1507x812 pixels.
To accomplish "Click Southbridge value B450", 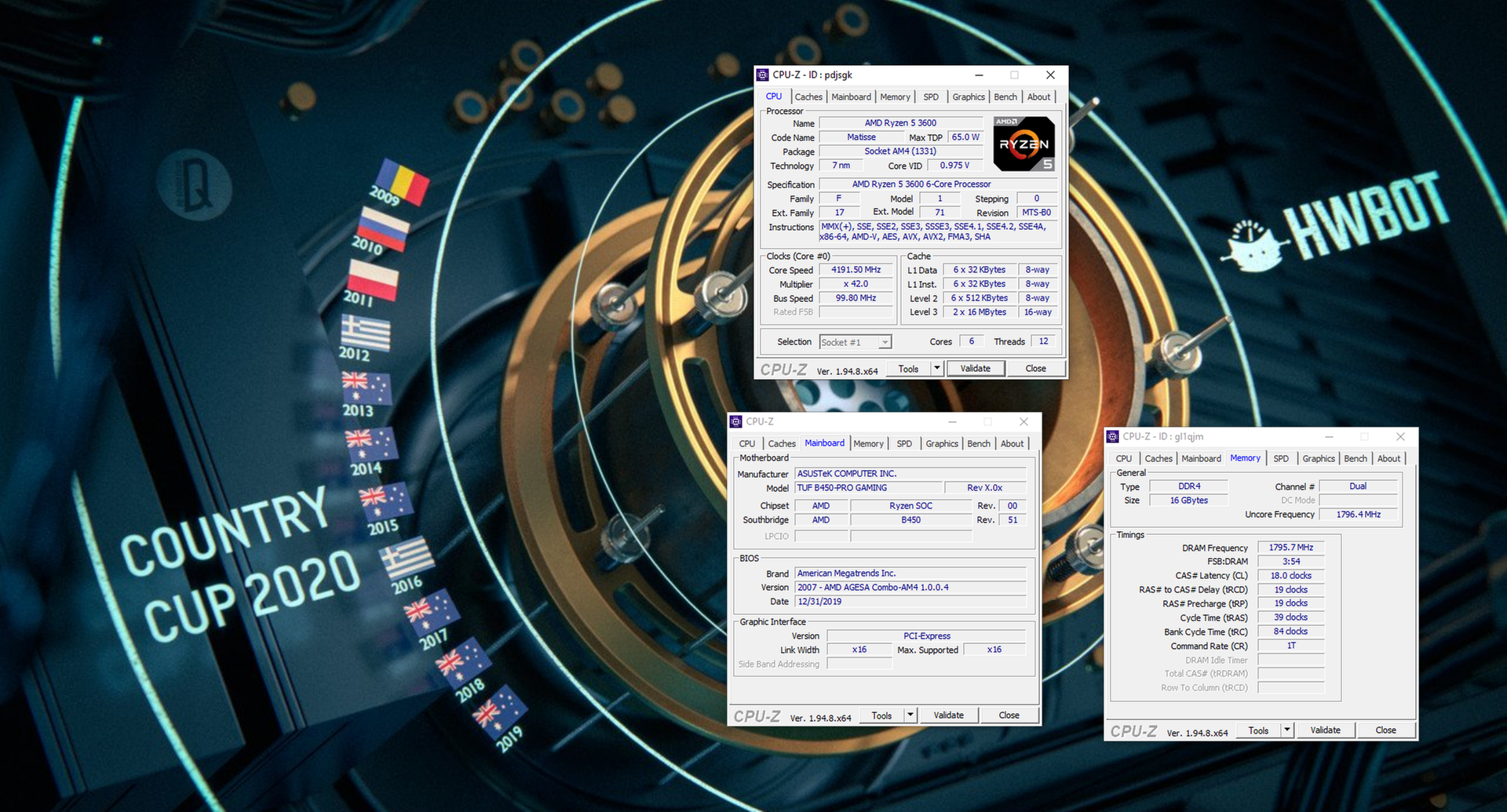I will pyautogui.click(x=910, y=520).
